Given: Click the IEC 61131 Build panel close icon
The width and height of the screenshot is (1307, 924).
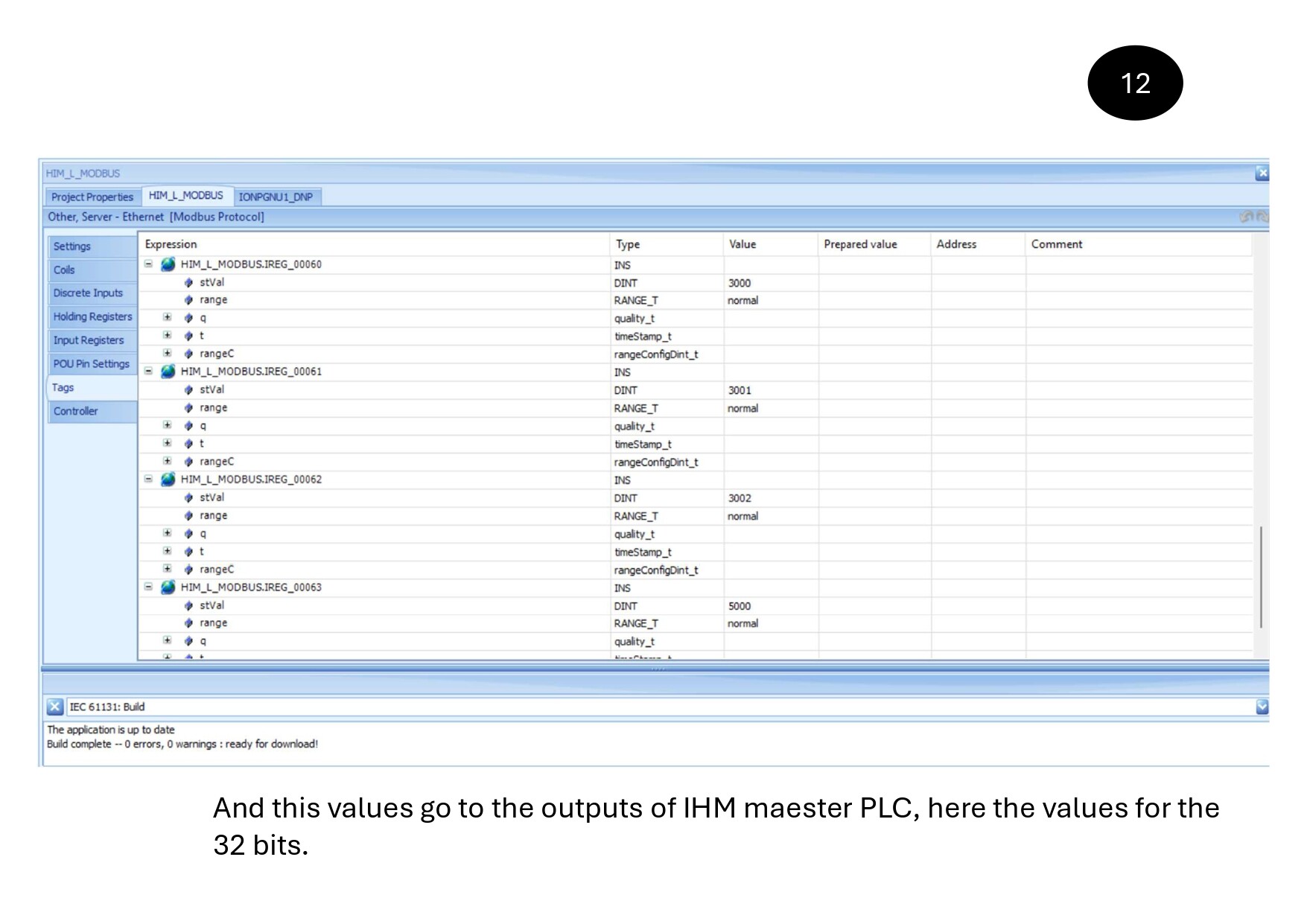Looking at the screenshot, I should click(x=55, y=707).
